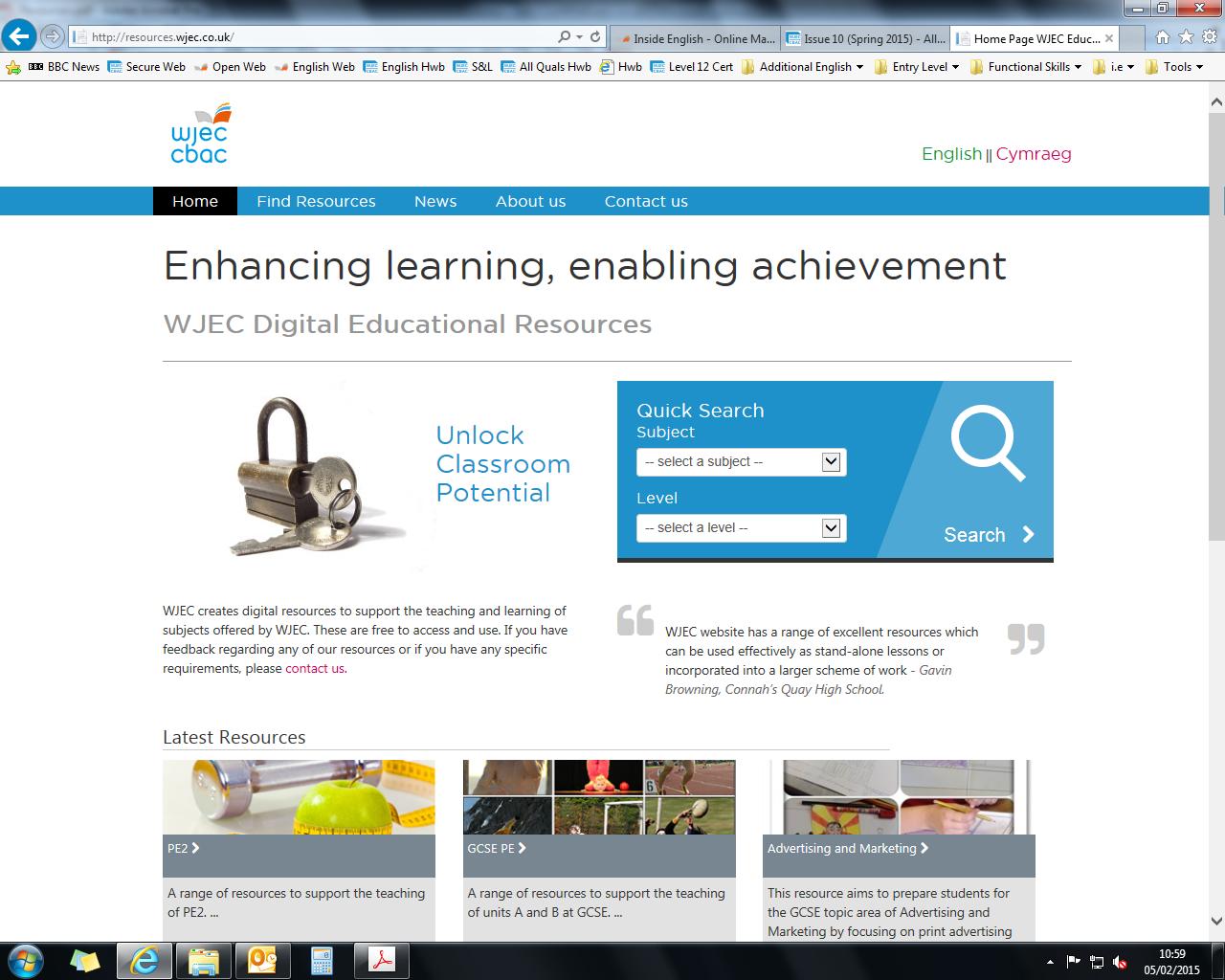Close the Home Page WJEC tab

1109,38
